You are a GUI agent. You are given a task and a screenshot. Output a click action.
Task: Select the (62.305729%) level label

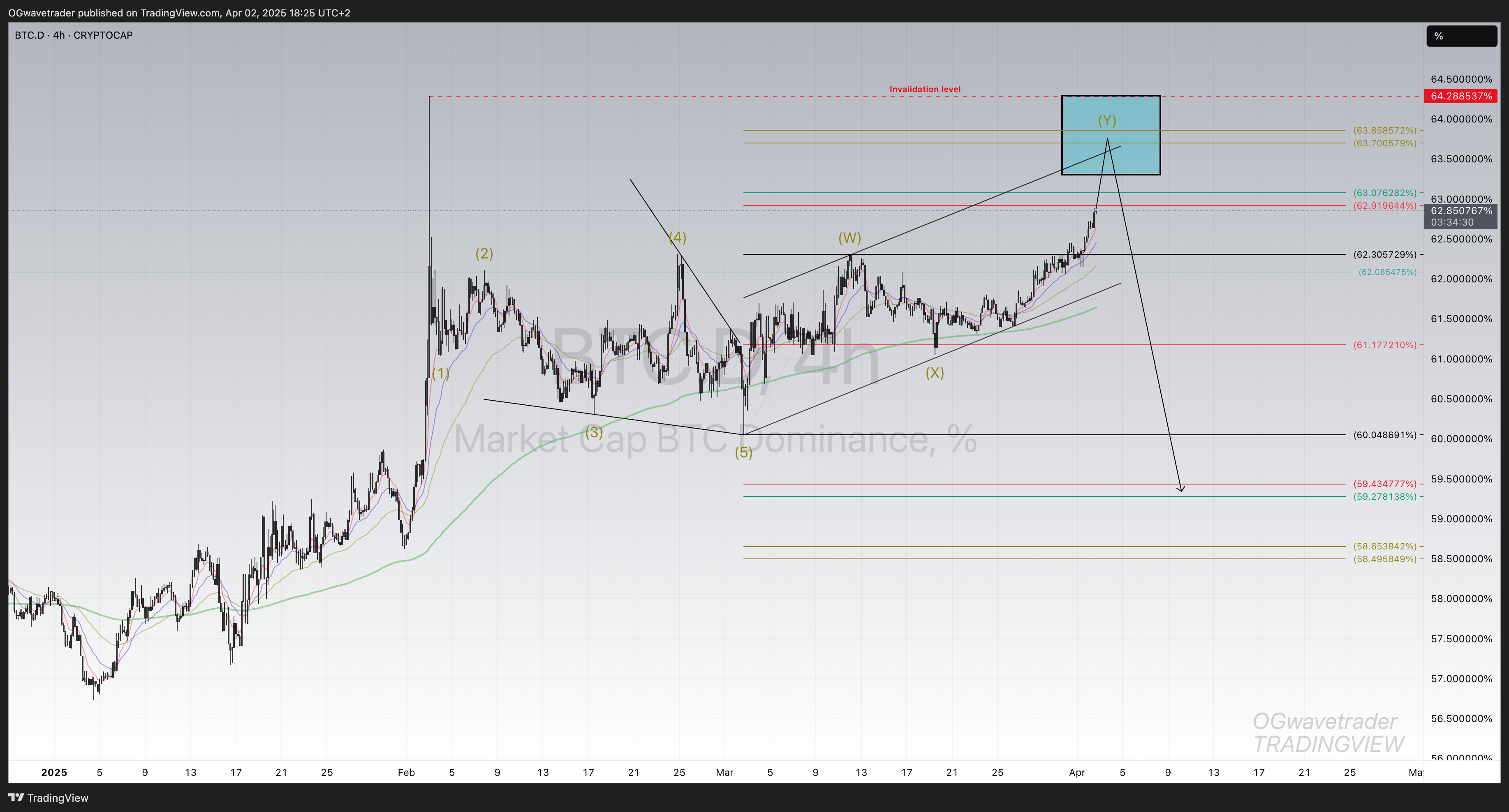click(1385, 254)
